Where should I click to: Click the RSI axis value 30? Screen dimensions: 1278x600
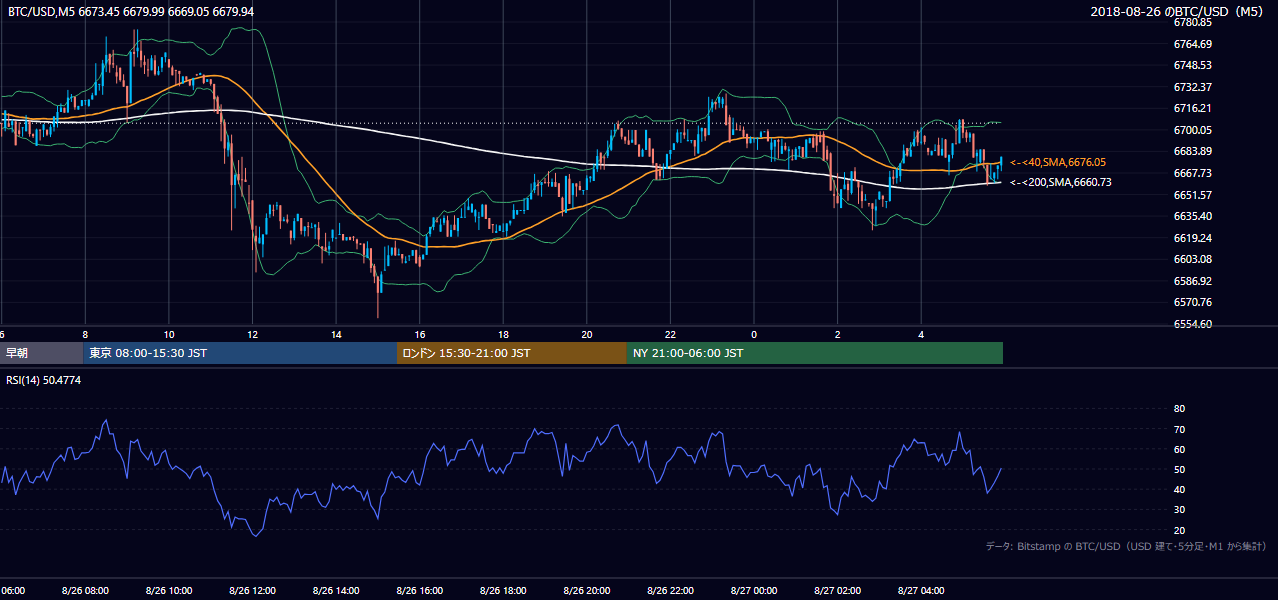coord(1180,509)
